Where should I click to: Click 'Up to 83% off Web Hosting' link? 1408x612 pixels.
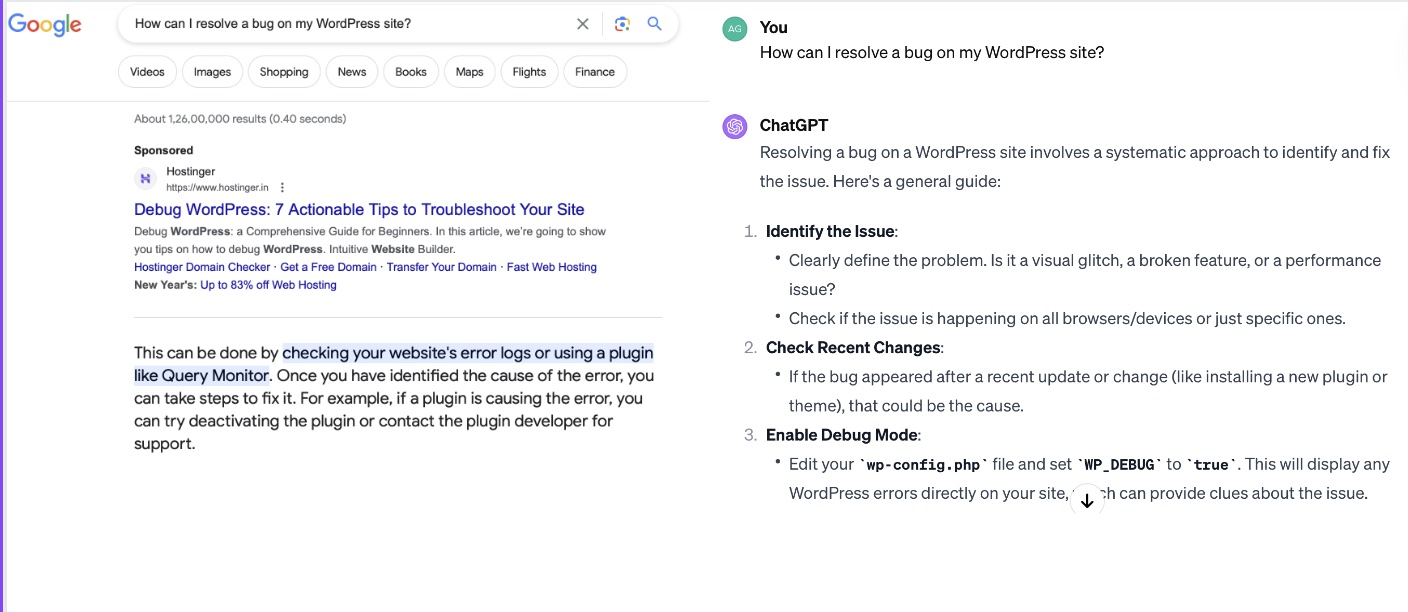pos(268,285)
